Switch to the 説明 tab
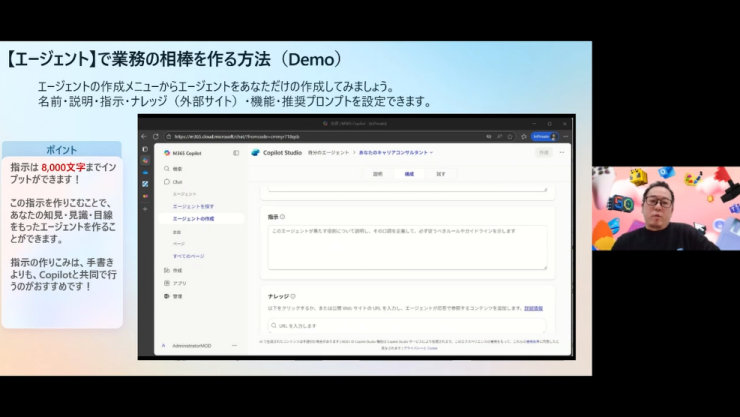Image resolution: width=740 pixels, height=417 pixels. (378, 174)
